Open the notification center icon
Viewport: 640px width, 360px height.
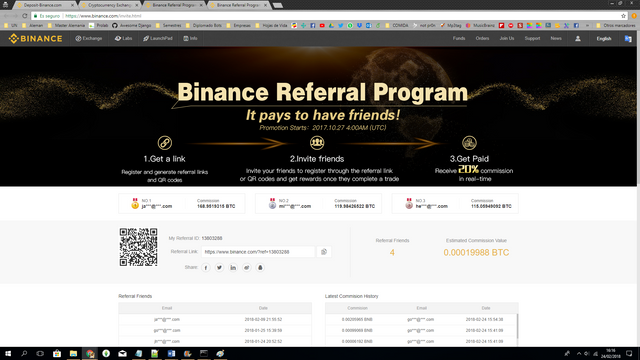(629, 353)
